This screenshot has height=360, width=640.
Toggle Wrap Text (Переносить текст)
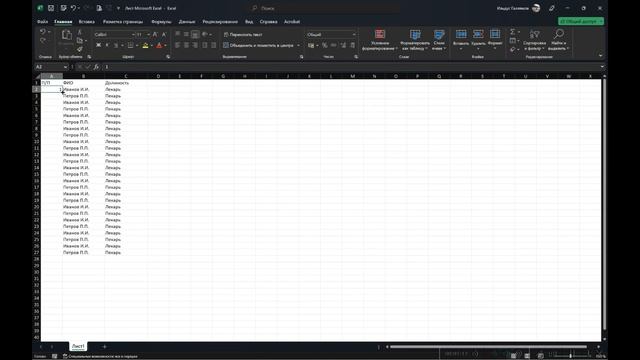(243, 35)
